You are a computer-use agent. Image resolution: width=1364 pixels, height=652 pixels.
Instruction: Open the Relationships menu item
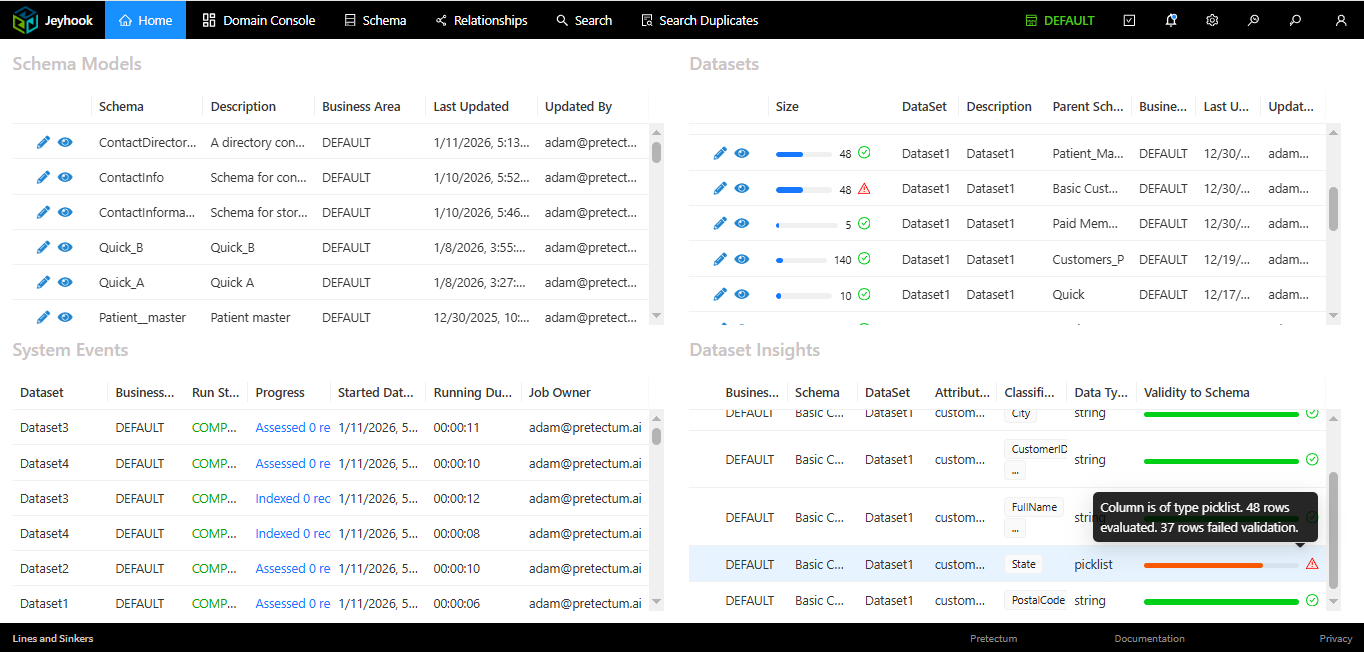tap(481, 19)
